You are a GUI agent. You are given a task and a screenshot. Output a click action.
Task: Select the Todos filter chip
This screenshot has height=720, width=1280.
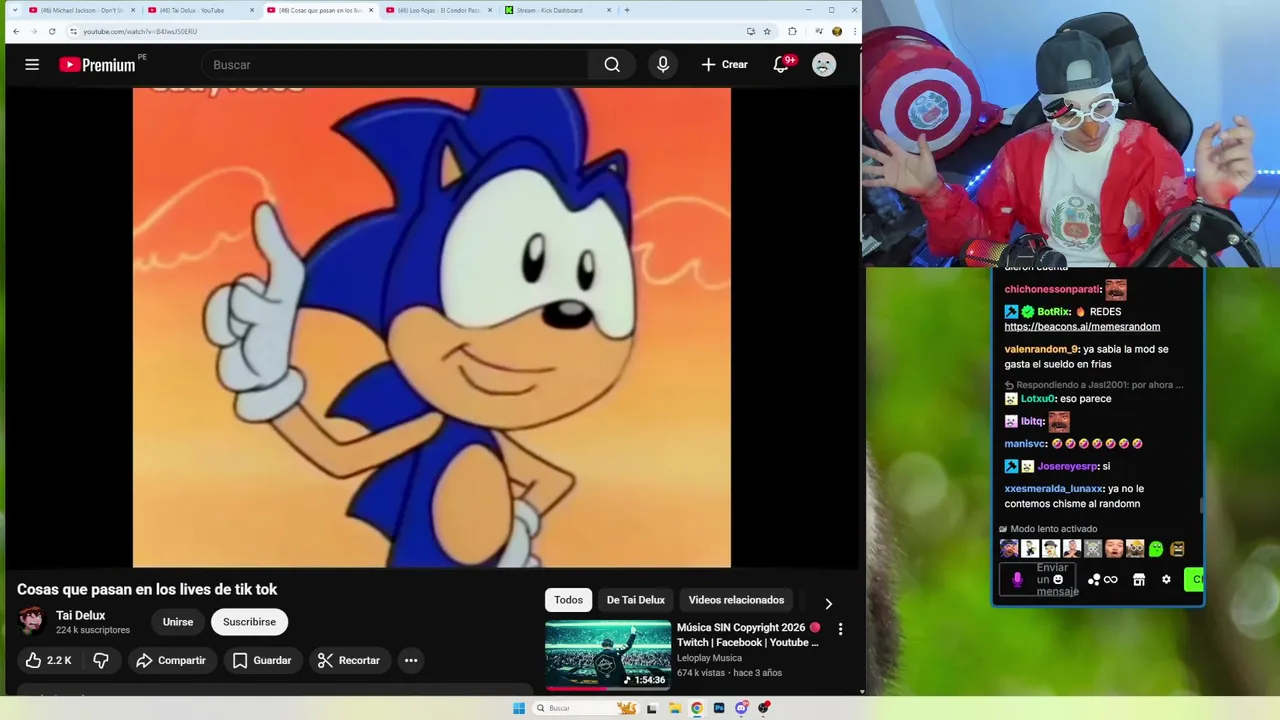(568, 600)
